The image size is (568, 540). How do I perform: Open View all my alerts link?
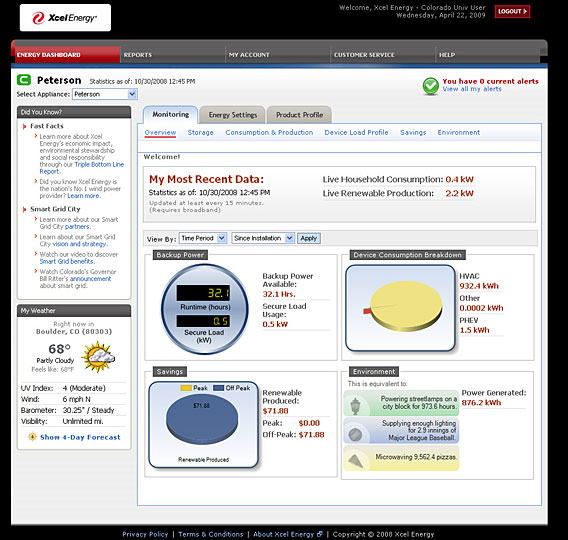(472, 89)
